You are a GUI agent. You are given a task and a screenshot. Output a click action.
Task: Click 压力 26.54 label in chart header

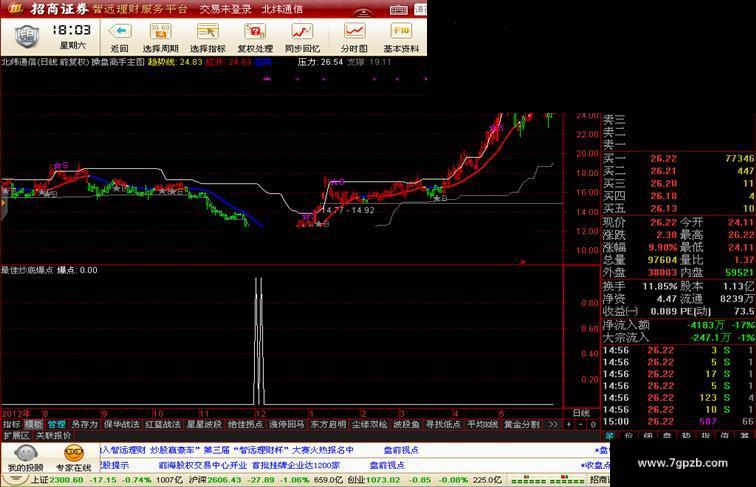[x=320, y=62]
